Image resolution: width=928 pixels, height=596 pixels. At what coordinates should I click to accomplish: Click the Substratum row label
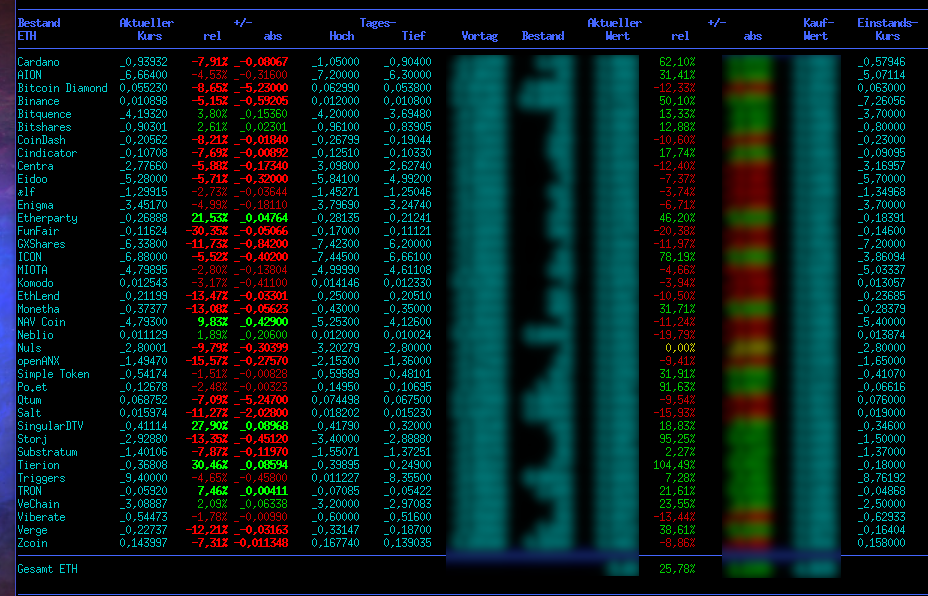[x=47, y=453]
